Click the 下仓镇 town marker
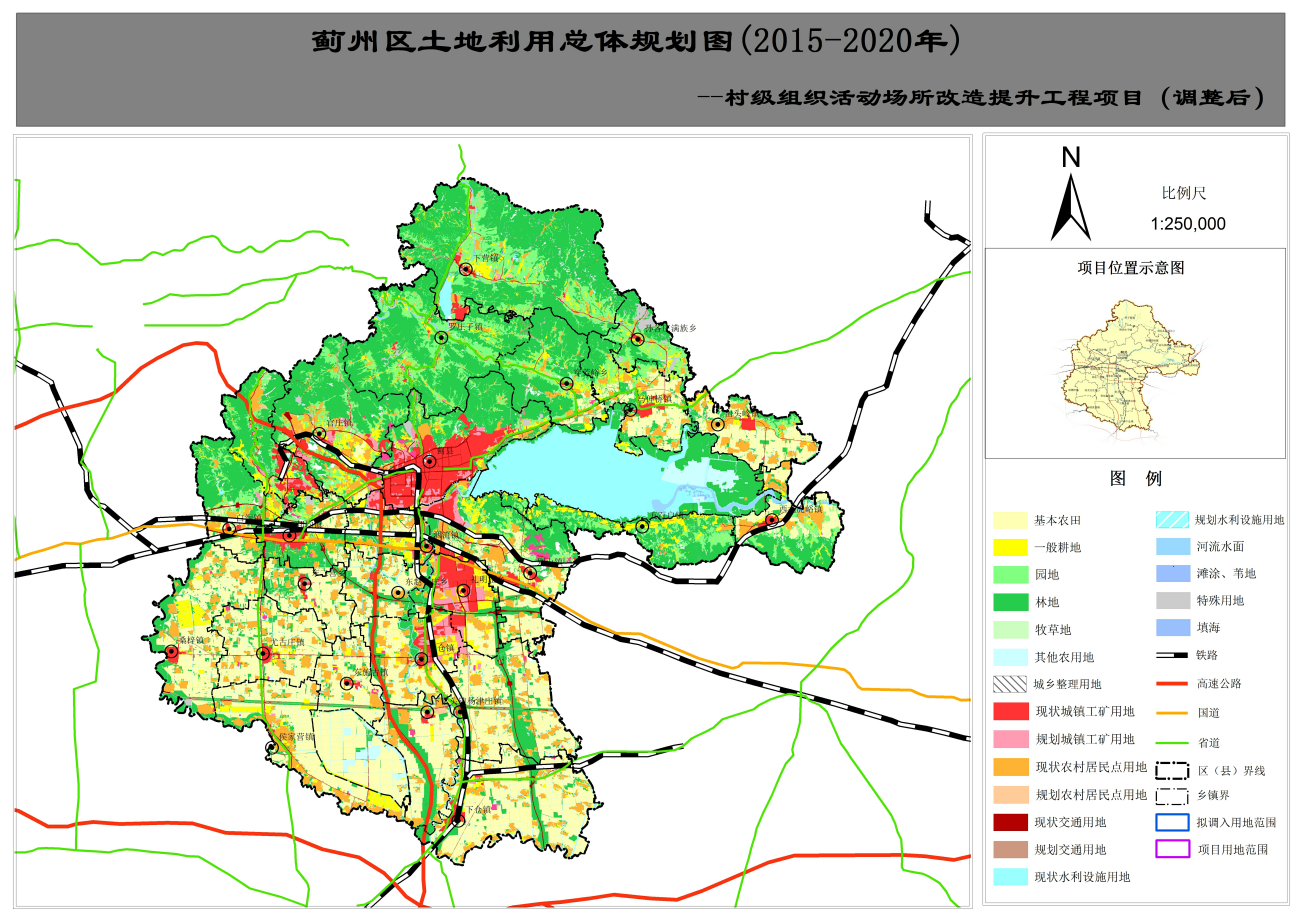Viewport: 1299px width, 918px height. [459, 819]
